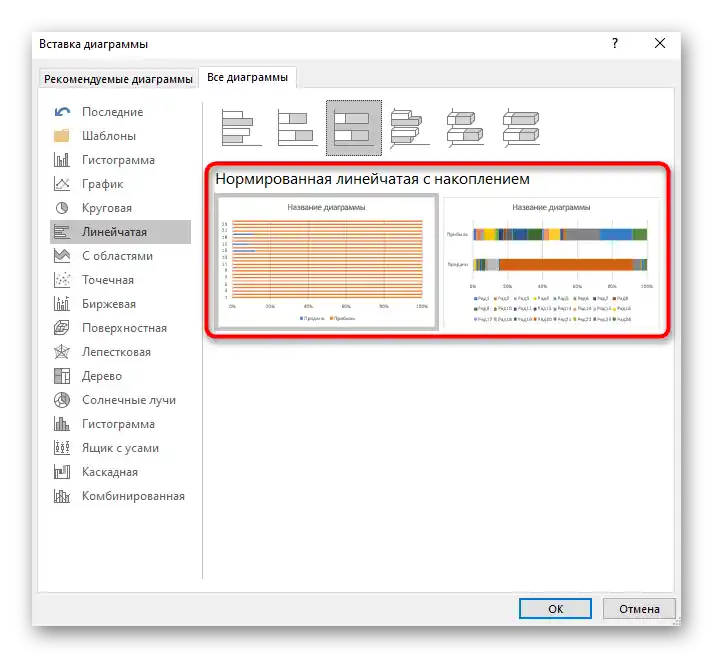Click the Каскадная waterfall chart icon

click(x=62, y=472)
